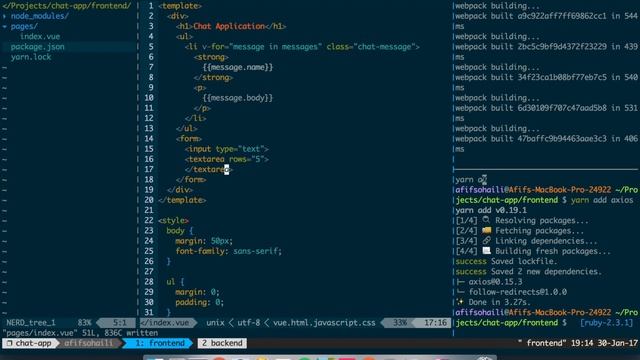Click the yarn add v0.19.1 line
Image resolution: width=640 pixels, height=360 pixels.
coord(491,210)
